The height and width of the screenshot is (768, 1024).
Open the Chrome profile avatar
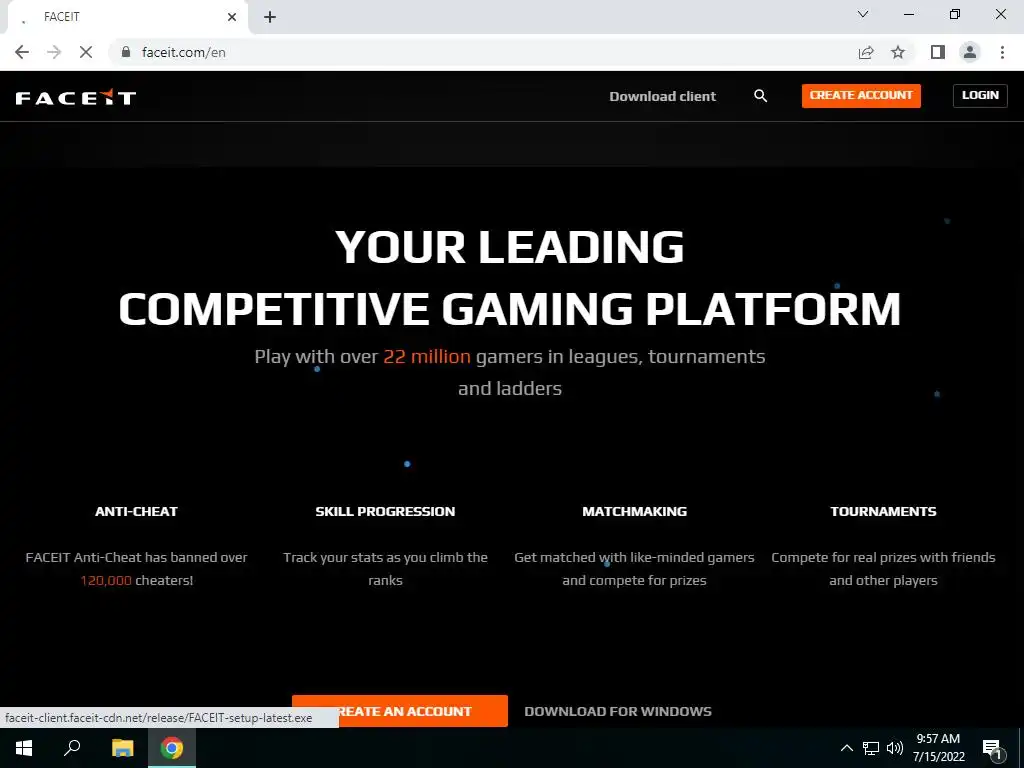970,52
